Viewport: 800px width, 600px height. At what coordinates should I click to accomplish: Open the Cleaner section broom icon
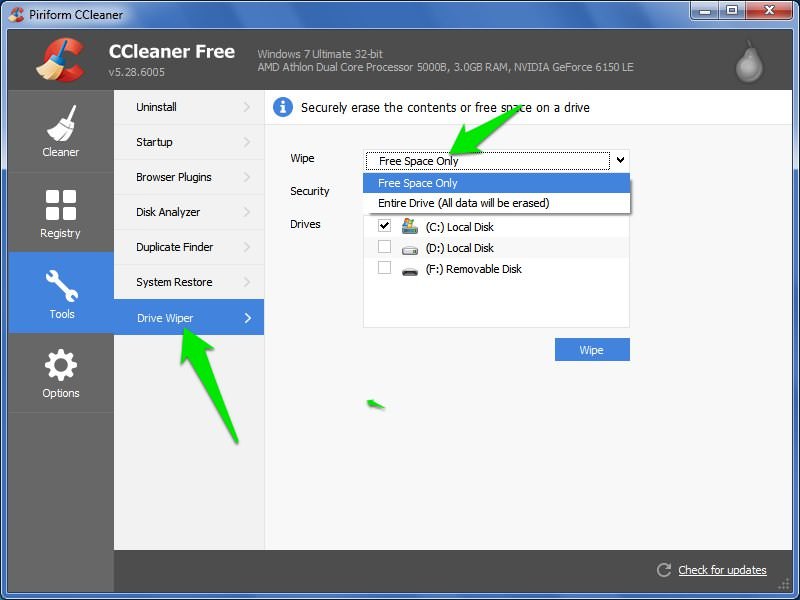coord(61,123)
